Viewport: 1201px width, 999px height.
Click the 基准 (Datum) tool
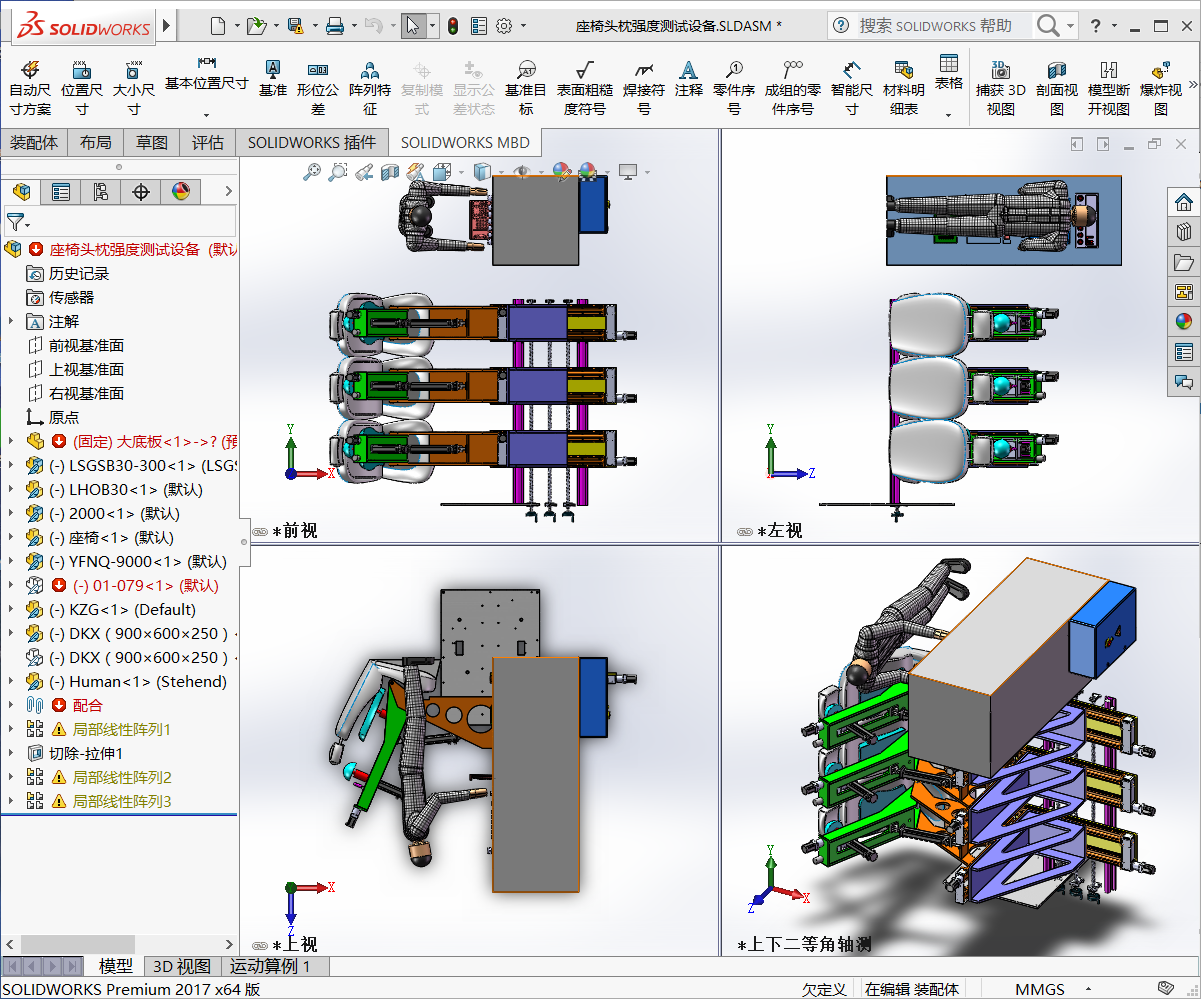[x=272, y=78]
